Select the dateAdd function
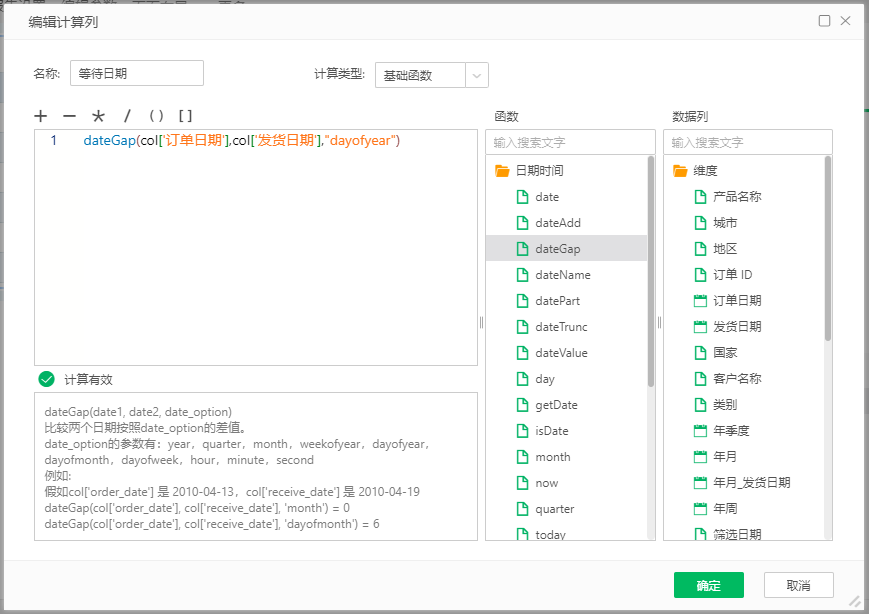The height and width of the screenshot is (614, 869). click(x=557, y=223)
